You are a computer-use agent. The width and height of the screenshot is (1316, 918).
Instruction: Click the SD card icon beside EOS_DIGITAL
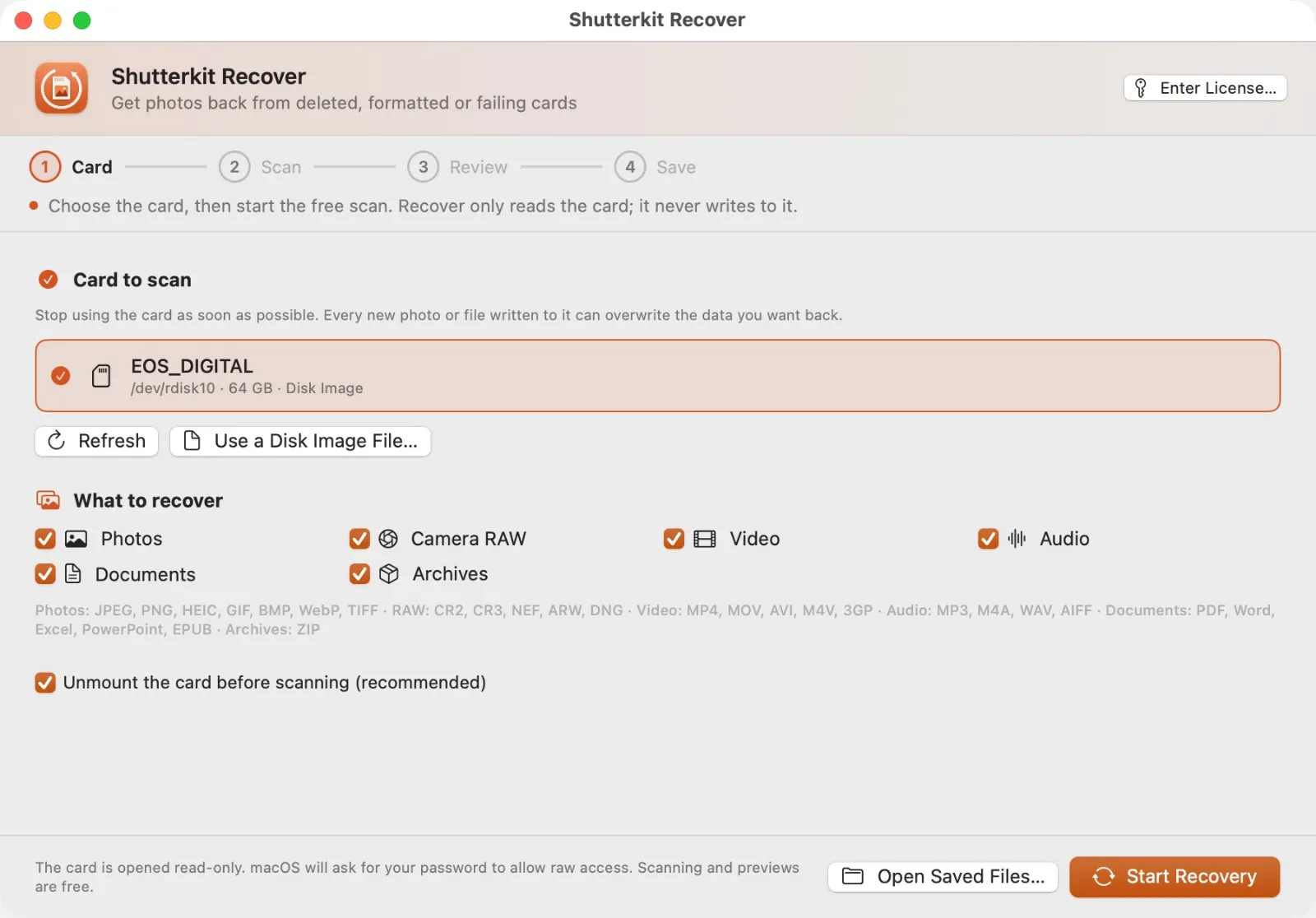tap(101, 376)
